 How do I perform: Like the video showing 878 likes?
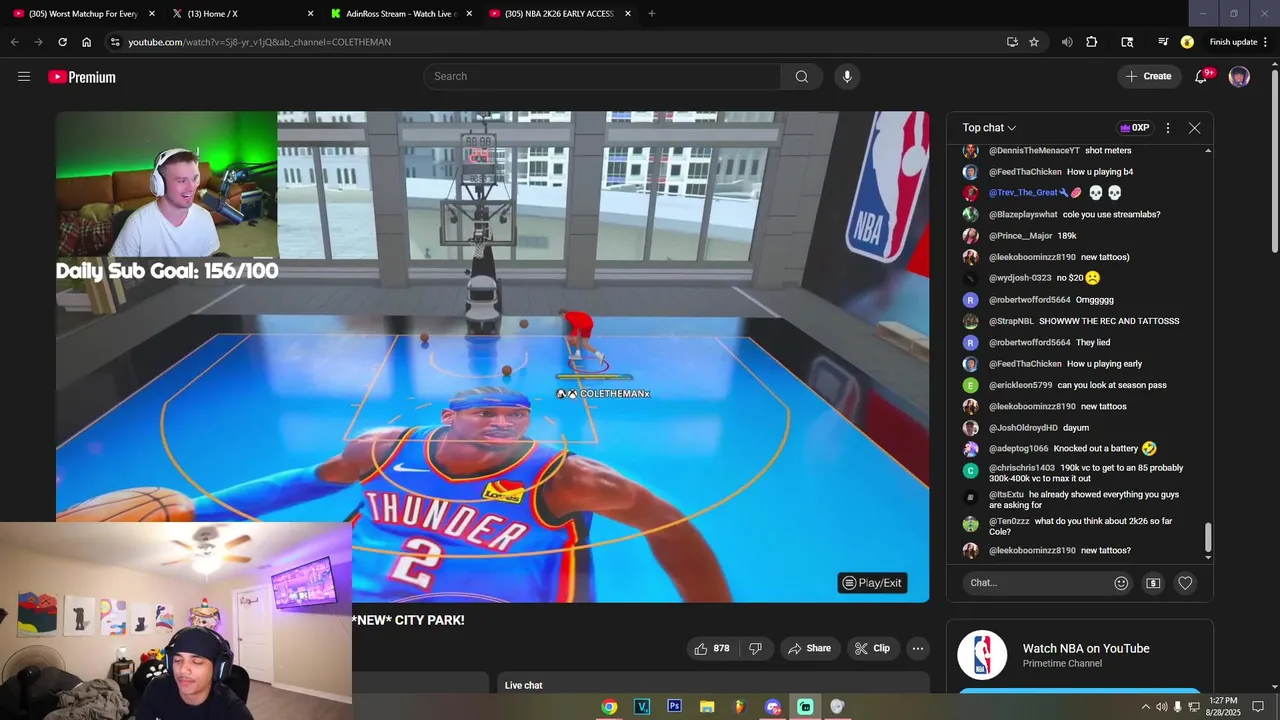coord(712,648)
